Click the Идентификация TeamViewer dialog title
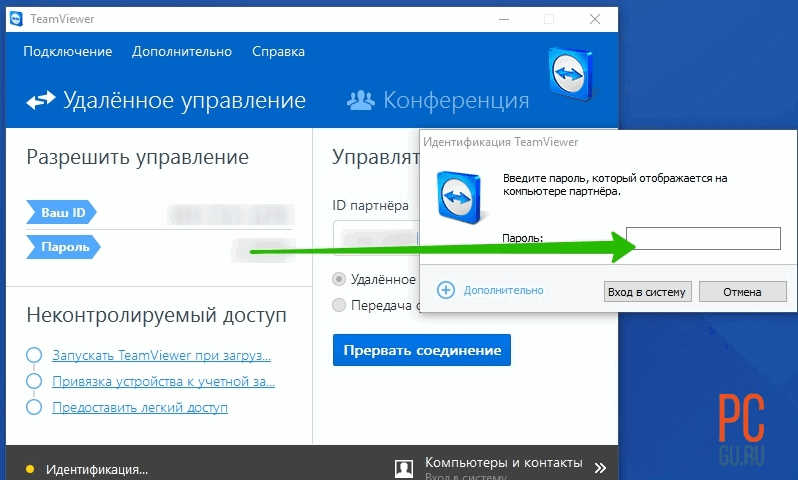Screen dimensions: 798x480 (x=501, y=142)
